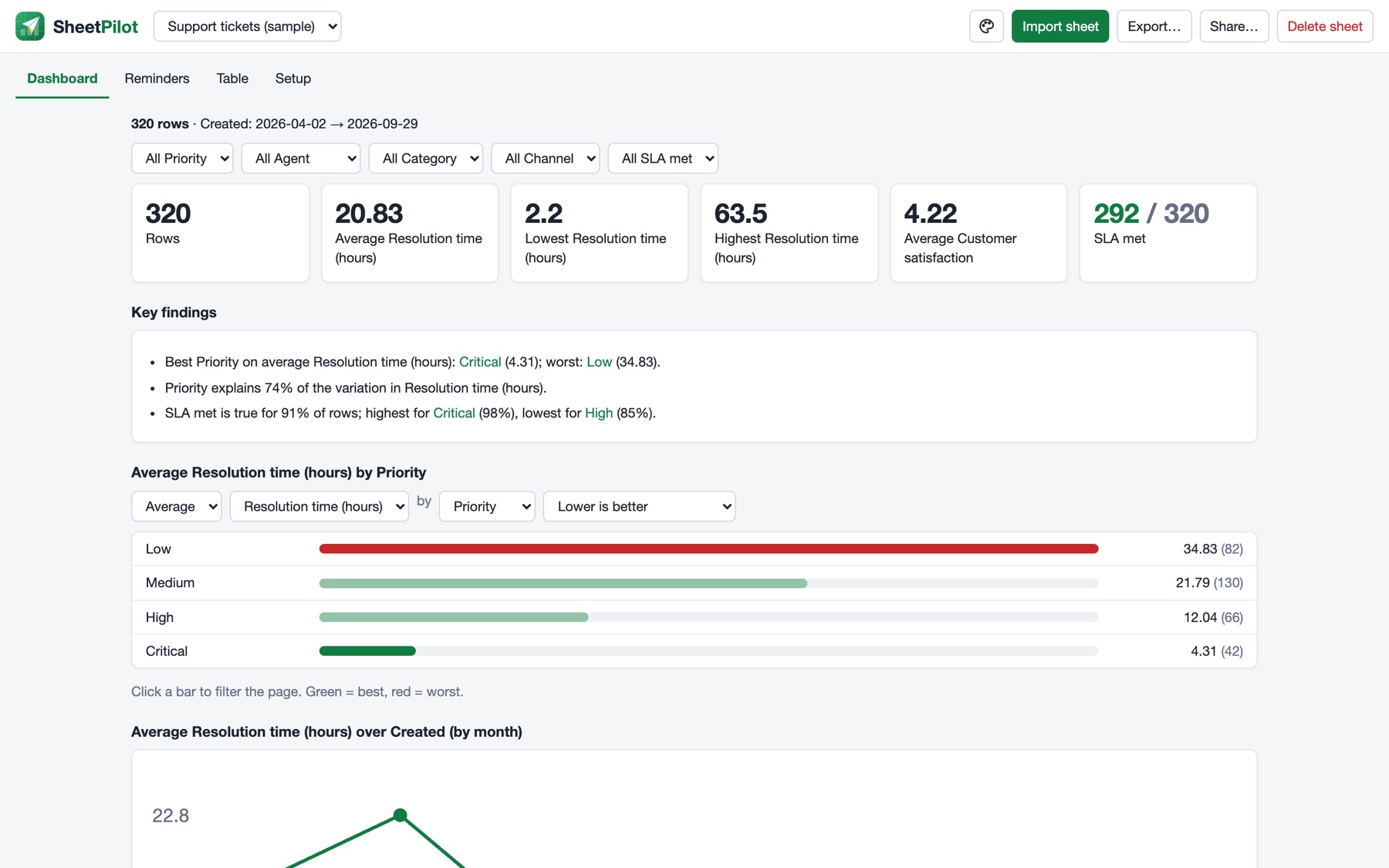The image size is (1389, 868).
Task: Click the Share button
Action: 1234,26
